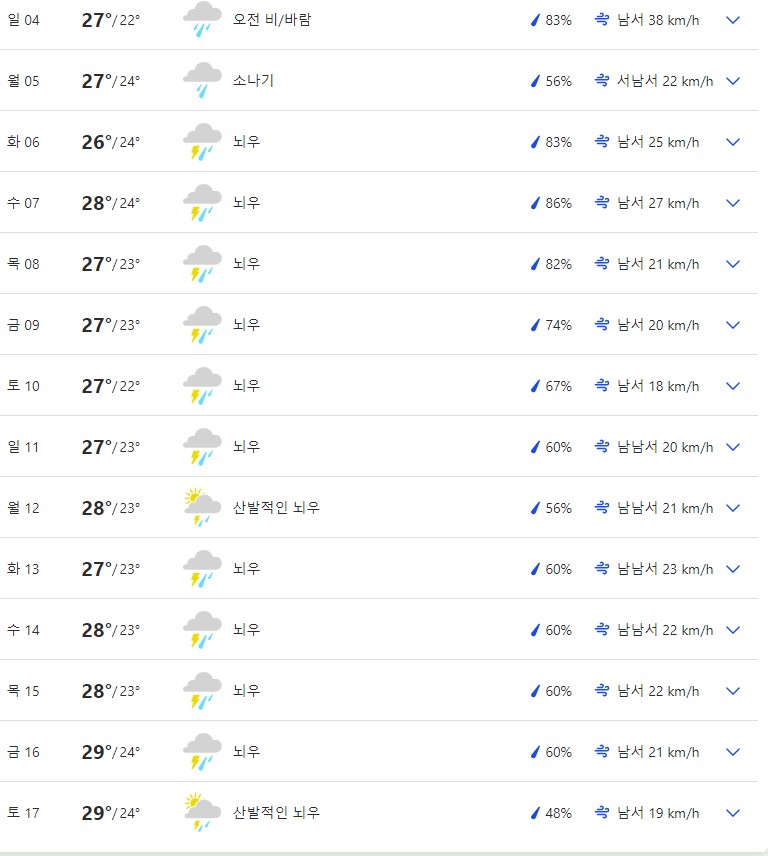The height and width of the screenshot is (856, 768).
Task: Click the 29°/24° temperature for 금 16
Action: click(x=111, y=752)
